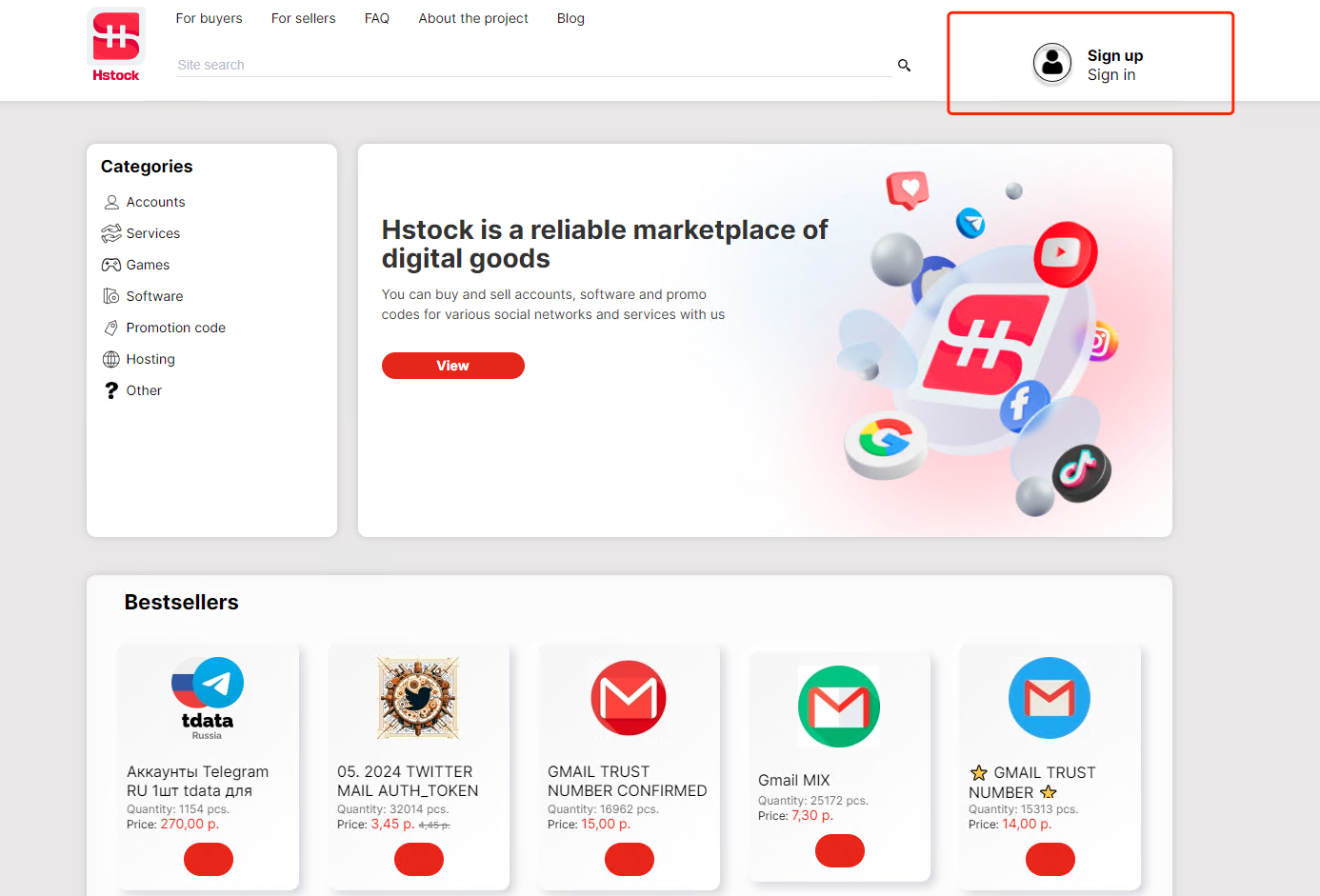Click the price 14,00 p.
This screenshot has width=1320, height=896.
1027,824
